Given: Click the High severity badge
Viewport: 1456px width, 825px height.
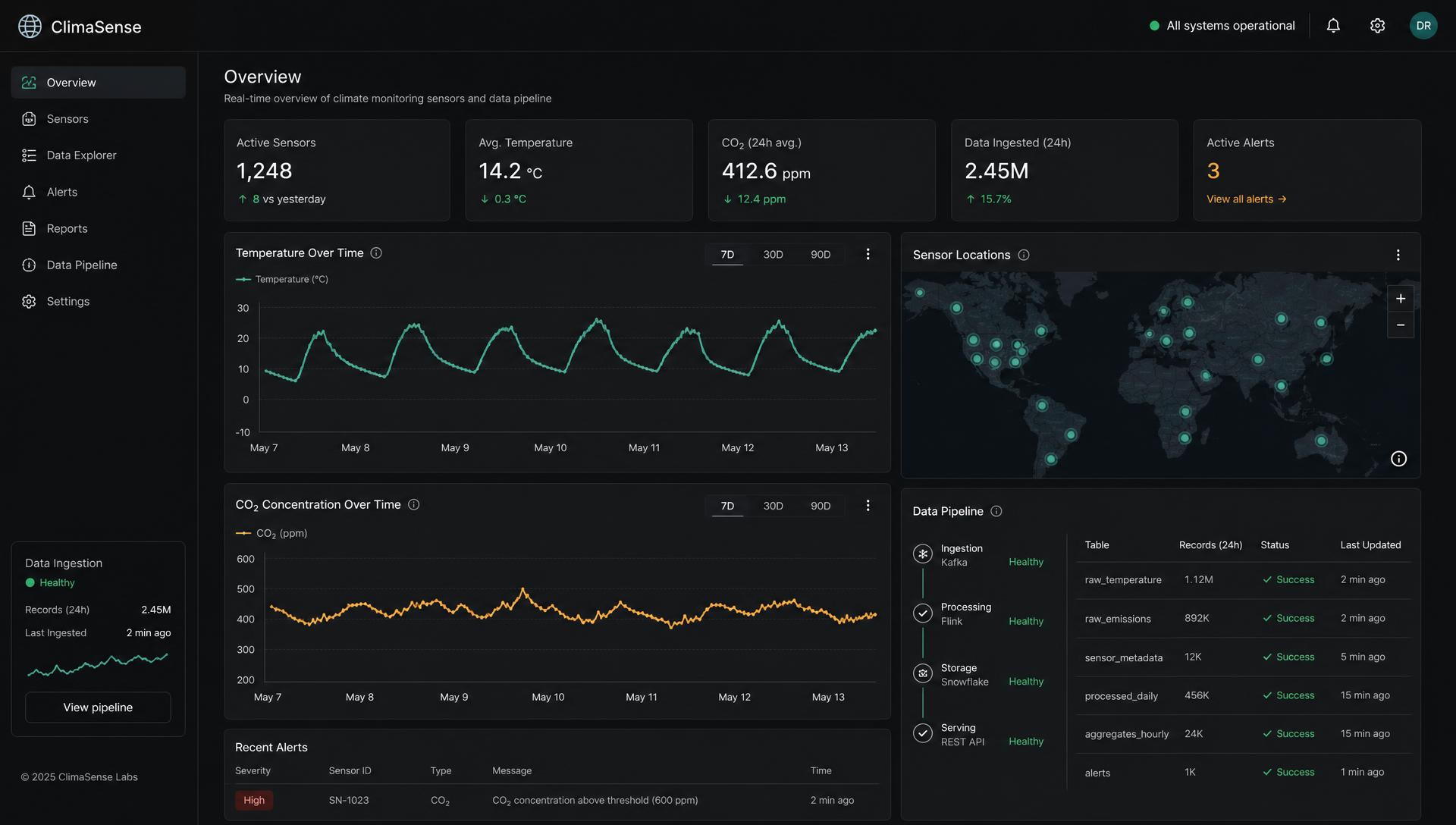Looking at the screenshot, I should click(254, 800).
